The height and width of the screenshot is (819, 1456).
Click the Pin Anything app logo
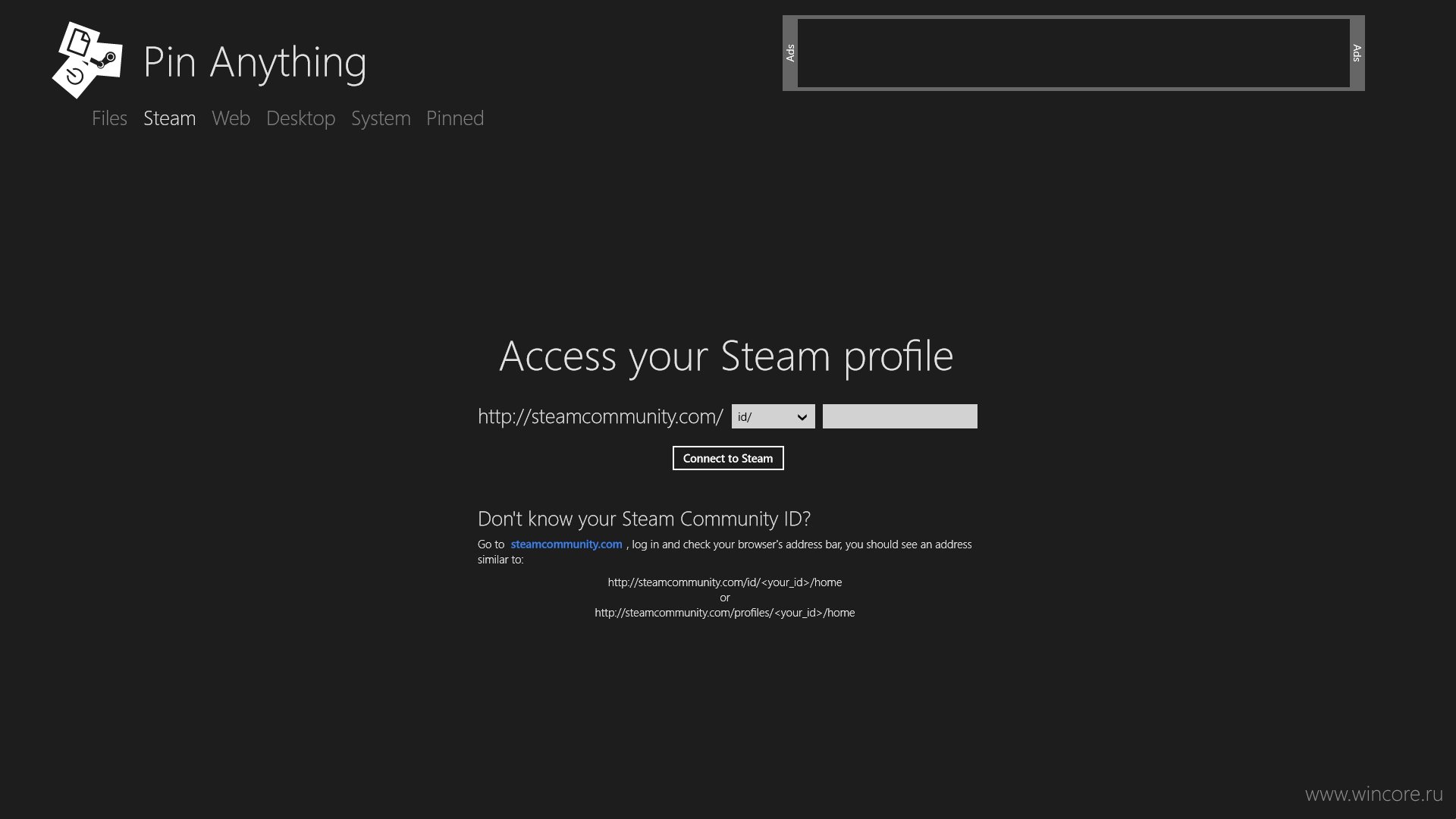pos(87,60)
